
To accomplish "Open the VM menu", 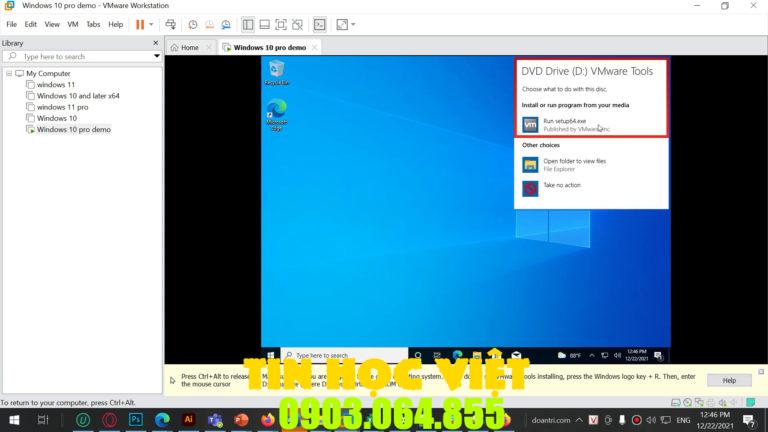I will click(72, 24).
